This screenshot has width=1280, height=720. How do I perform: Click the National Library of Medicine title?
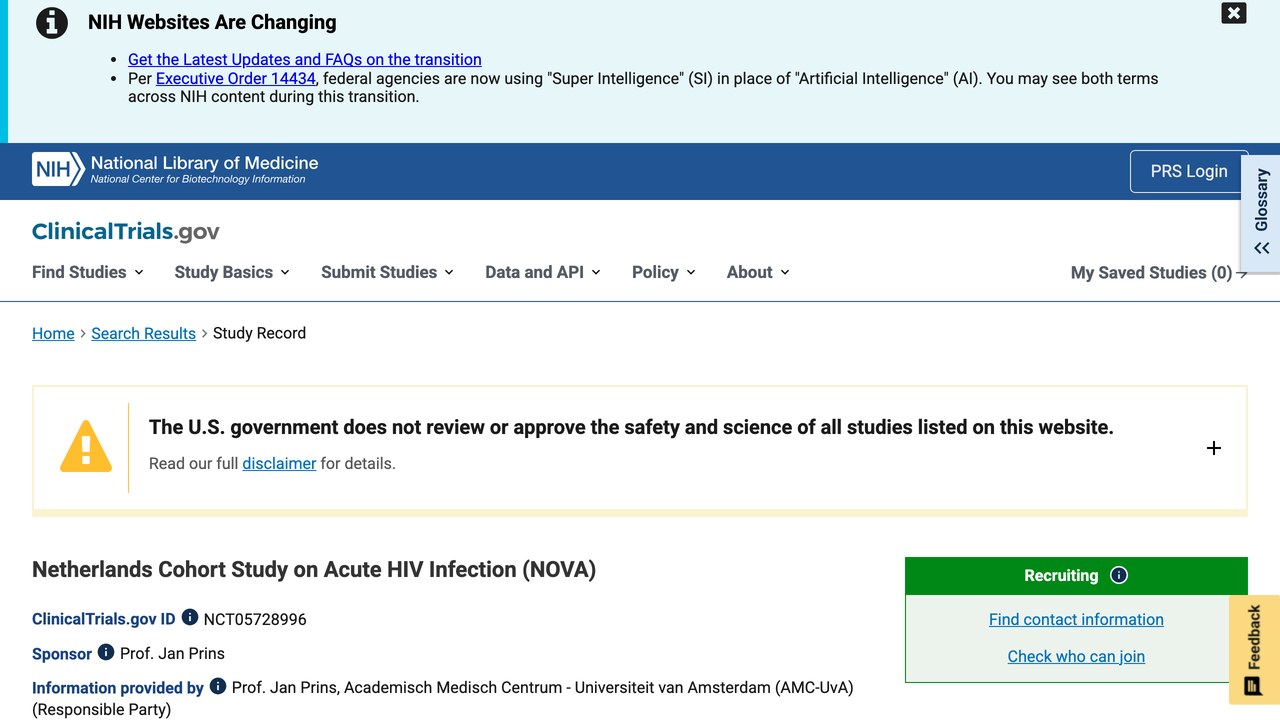tap(204, 163)
